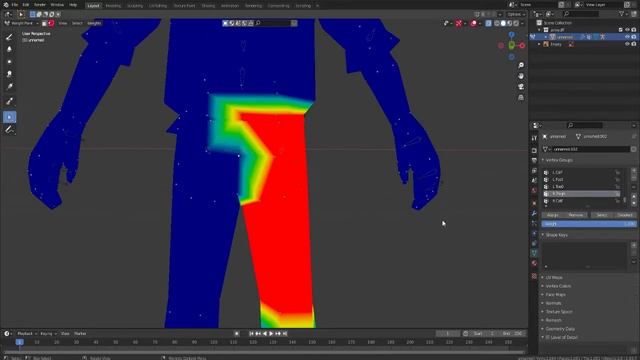Open the Weights menu in viewport header

click(x=94, y=23)
